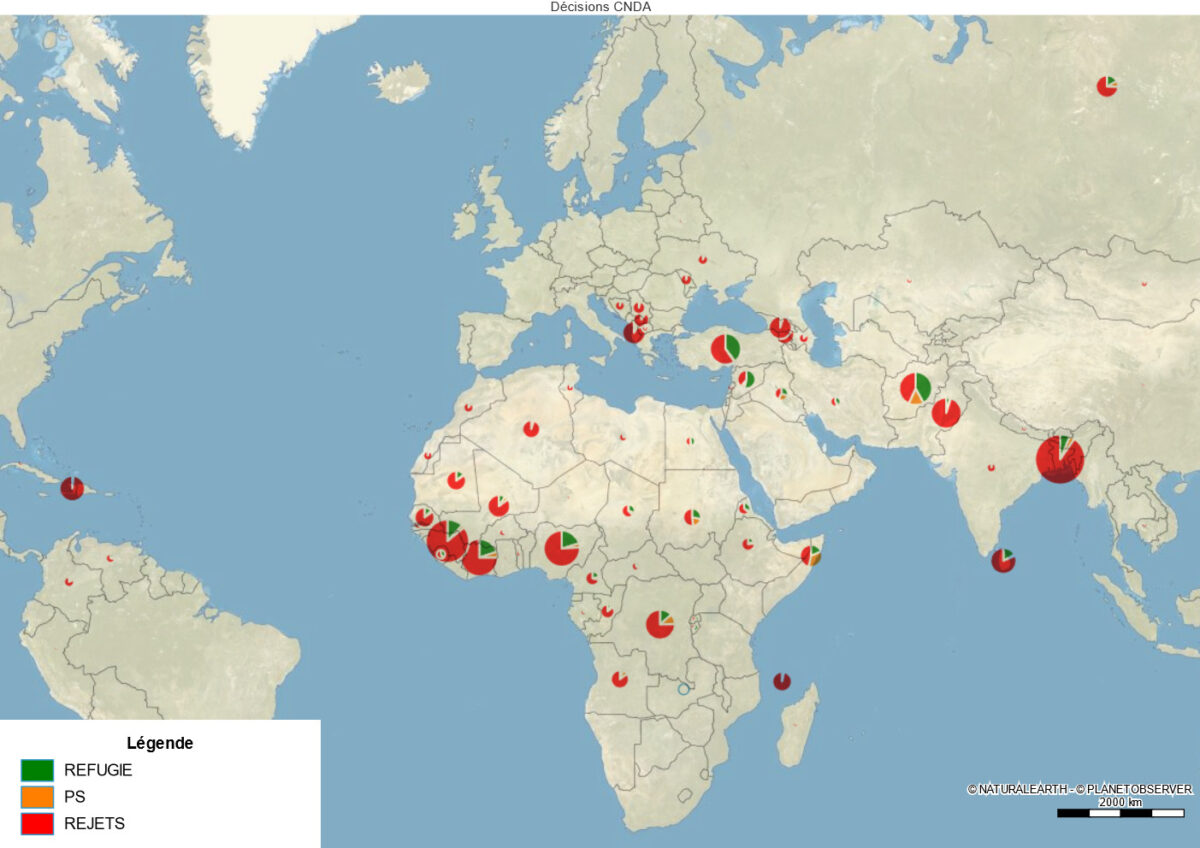Select the Sudan pie chart
The height and width of the screenshot is (848, 1200).
coord(692,517)
